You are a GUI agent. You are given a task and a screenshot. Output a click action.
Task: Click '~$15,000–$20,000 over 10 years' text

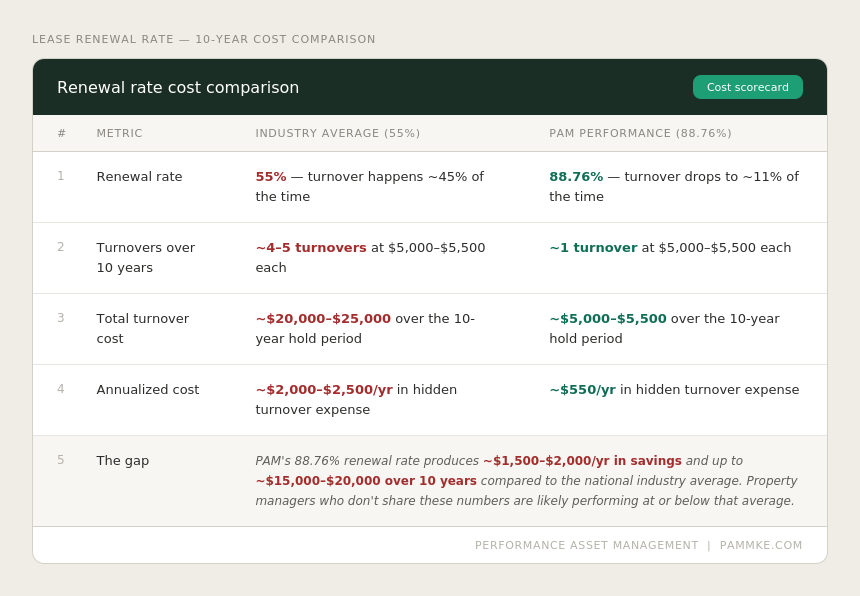tap(366, 481)
